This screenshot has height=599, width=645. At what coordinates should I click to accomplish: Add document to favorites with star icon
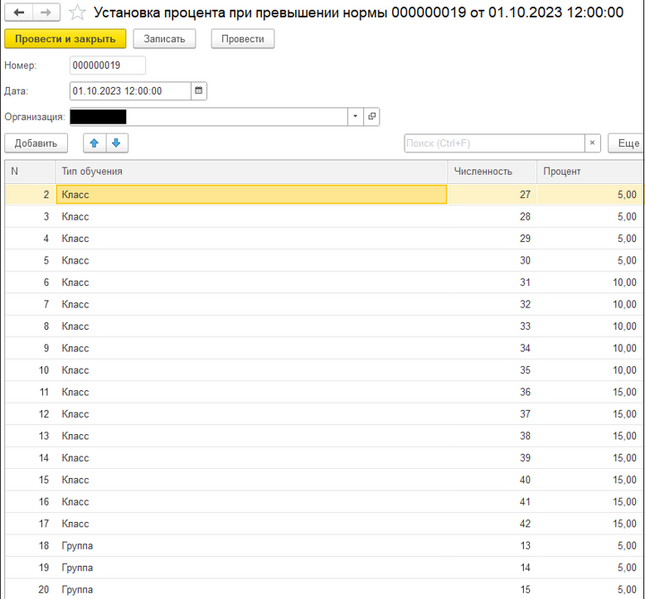coord(76,13)
